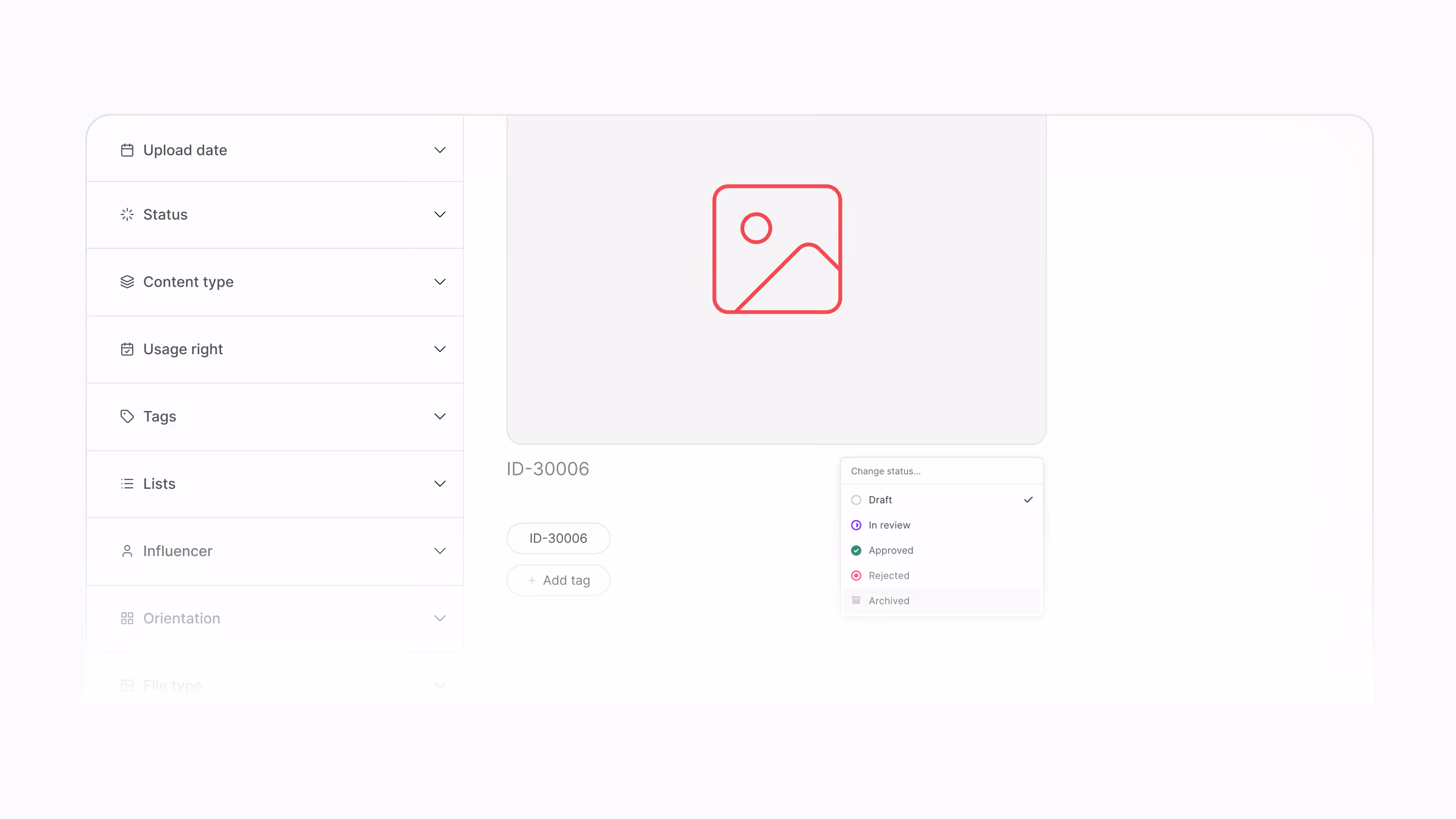
Task: Select Rejected from the status menu
Action: 889,575
